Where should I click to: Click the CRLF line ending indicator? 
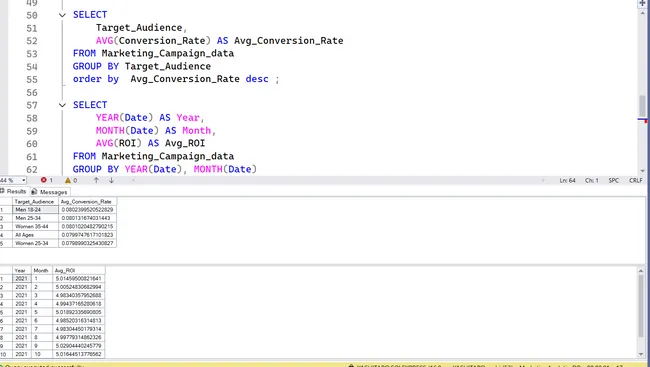click(635, 180)
